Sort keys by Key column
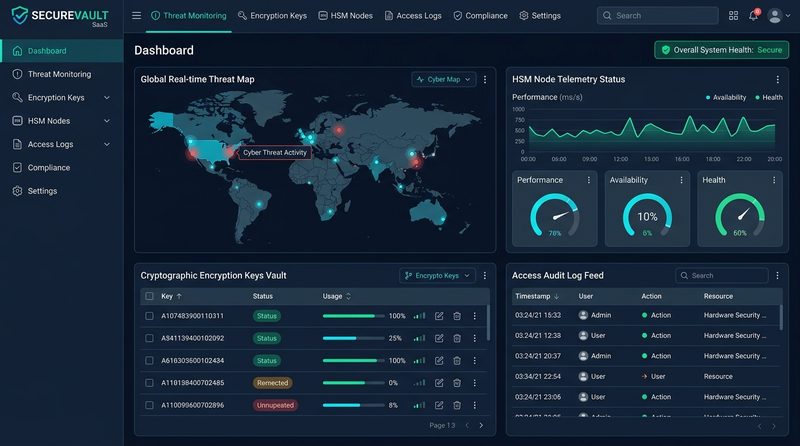The width and height of the screenshot is (800, 446). pos(171,296)
